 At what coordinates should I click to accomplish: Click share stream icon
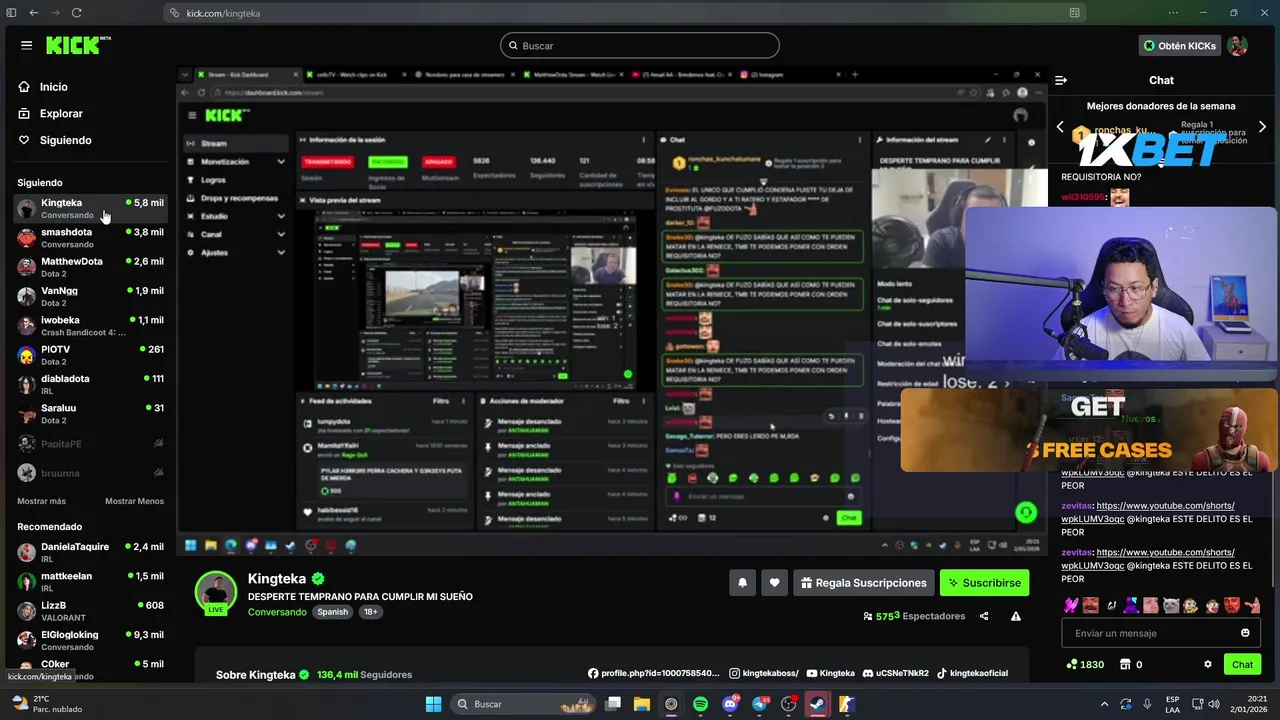point(984,616)
